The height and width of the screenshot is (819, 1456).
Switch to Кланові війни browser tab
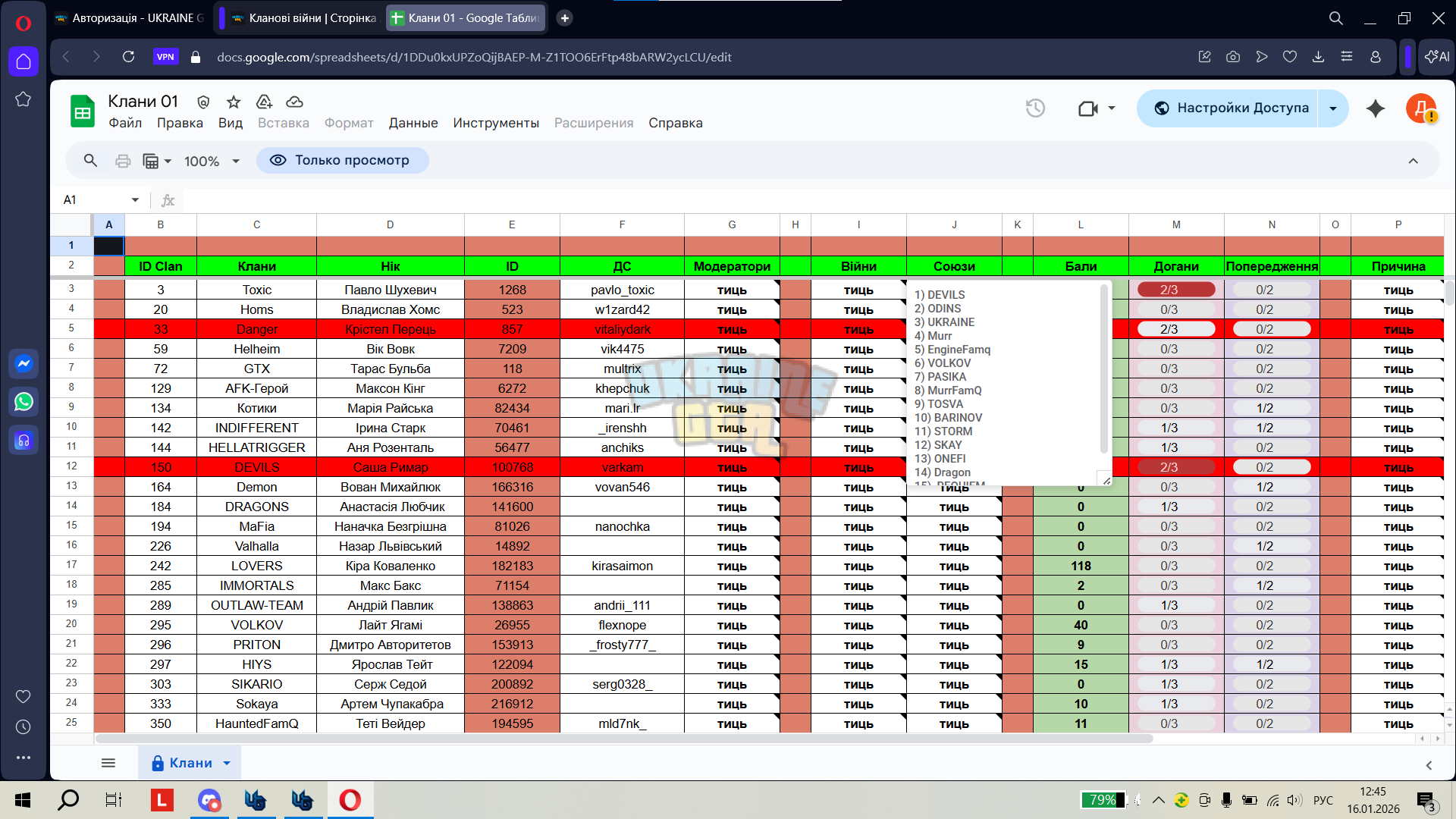click(x=303, y=18)
